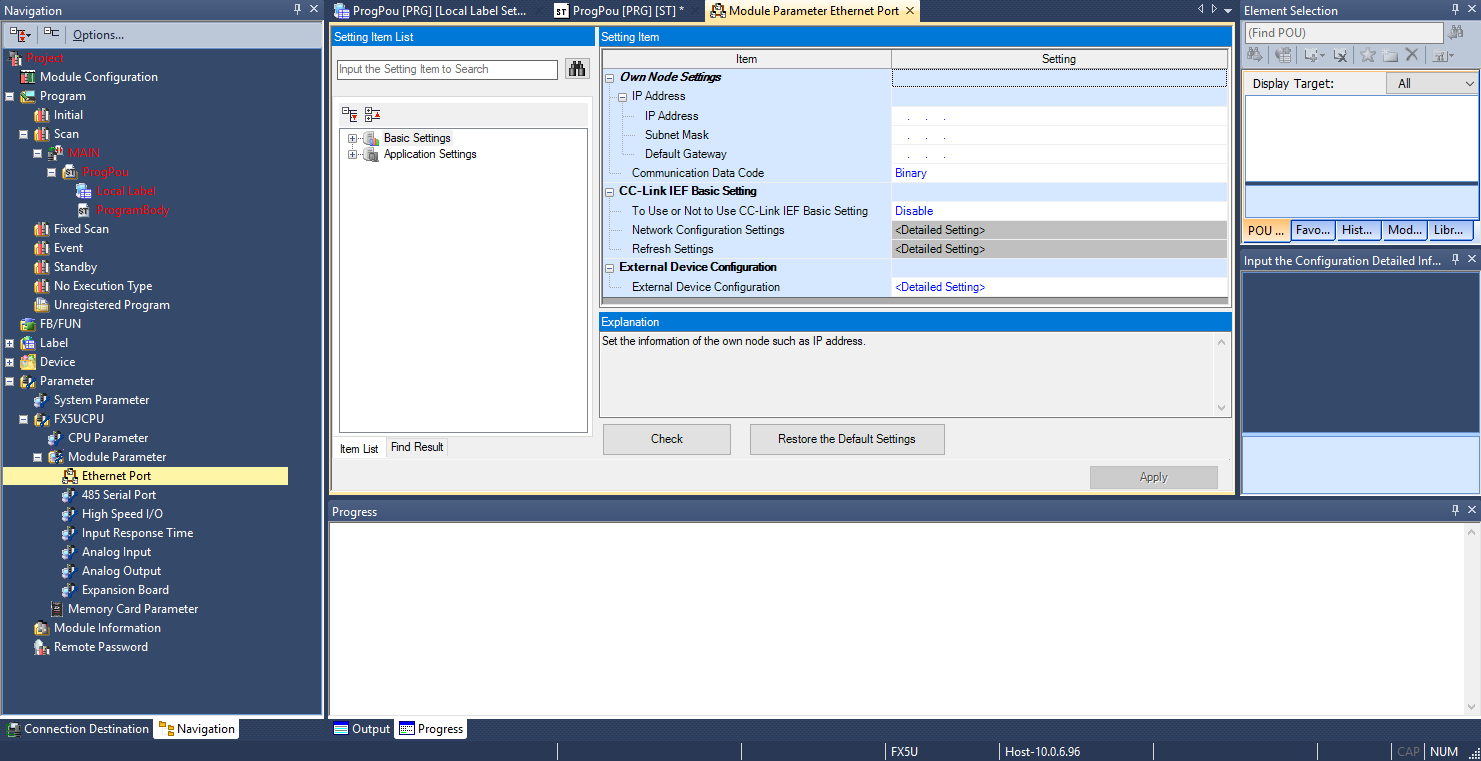1481x761 pixels.
Task: Click the Setting Item search input field
Action: click(x=446, y=69)
